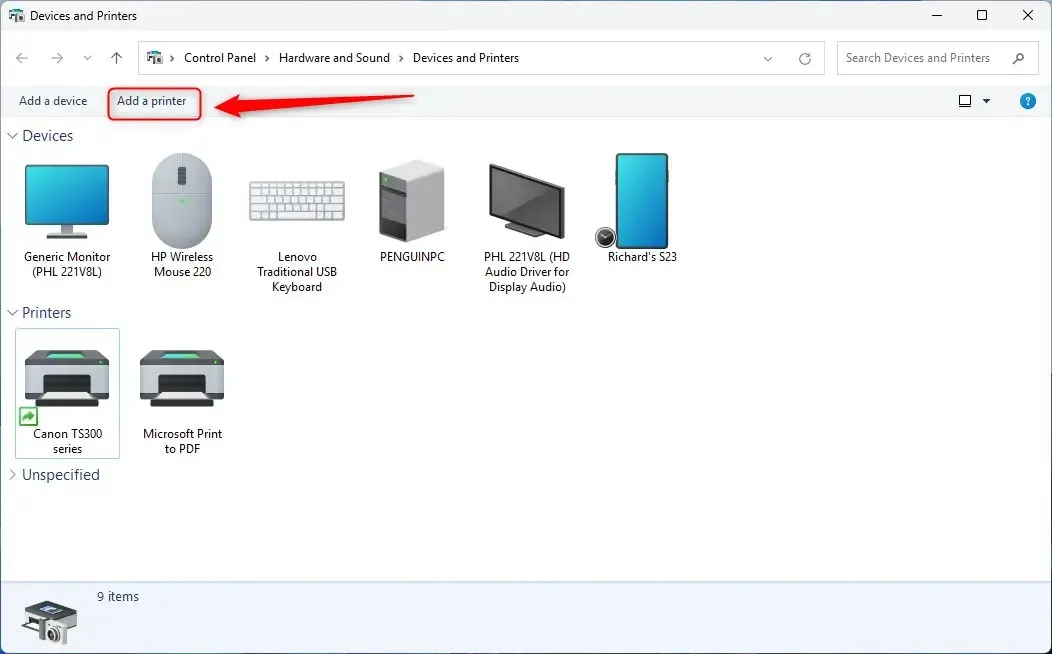Collapse the Devices group

[13, 136]
